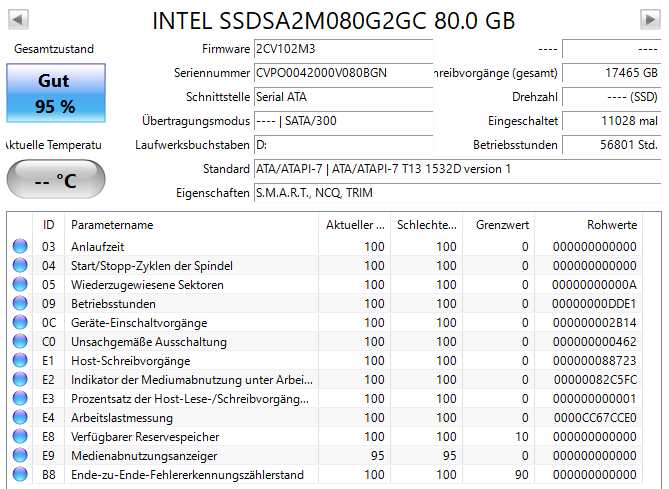Click the -- °C temperature button
This screenshot has height=489, width=669.
(x=56, y=179)
